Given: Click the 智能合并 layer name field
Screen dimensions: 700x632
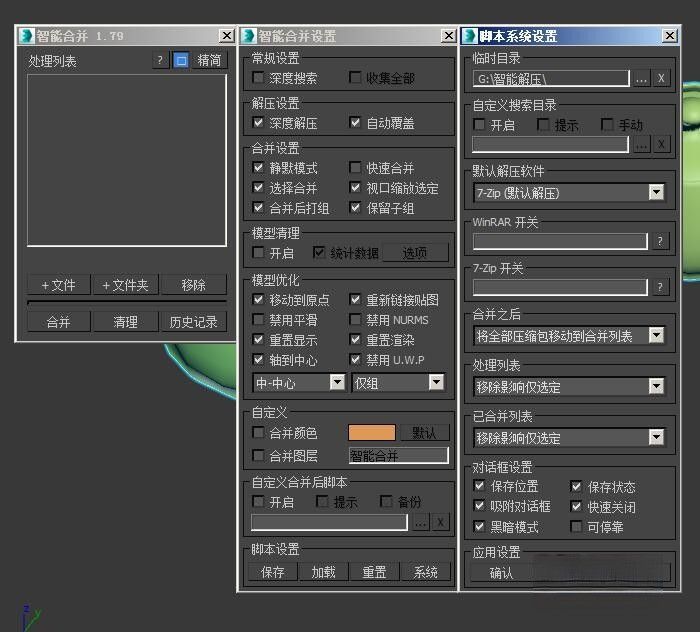Looking at the screenshot, I should point(398,456).
